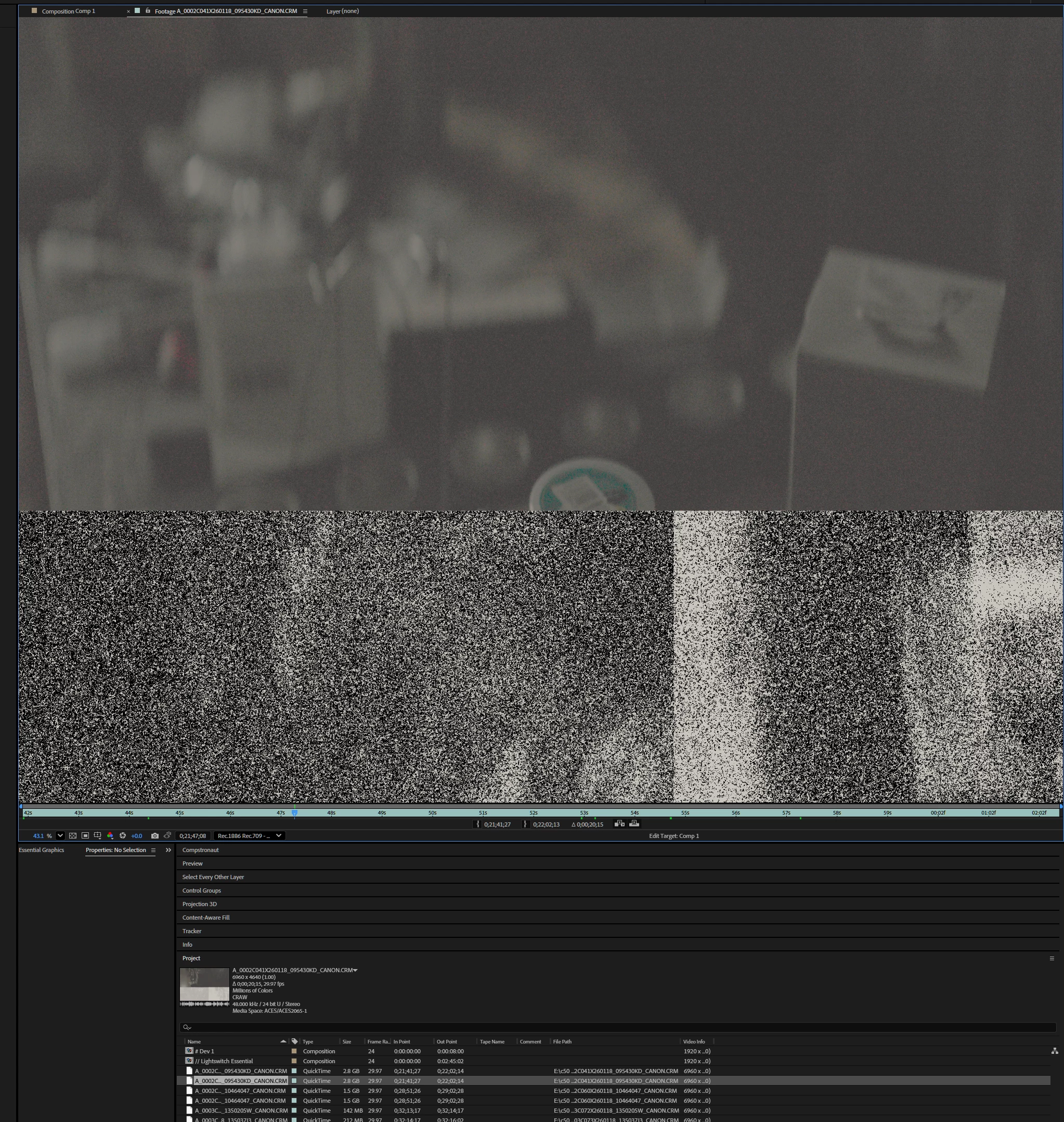Expand the Compstronaut panel
1064x1122 pixels.
pyautogui.click(x=200, y=850)
